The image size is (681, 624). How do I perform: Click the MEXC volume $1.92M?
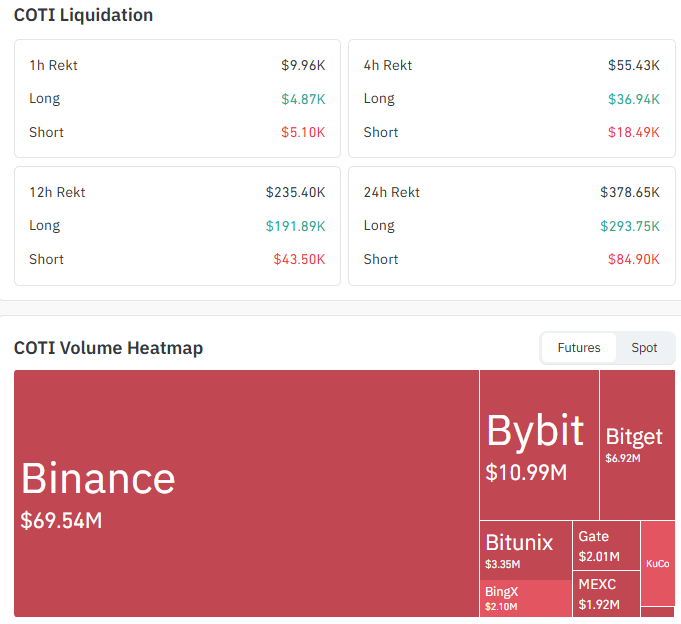point(599,604)
